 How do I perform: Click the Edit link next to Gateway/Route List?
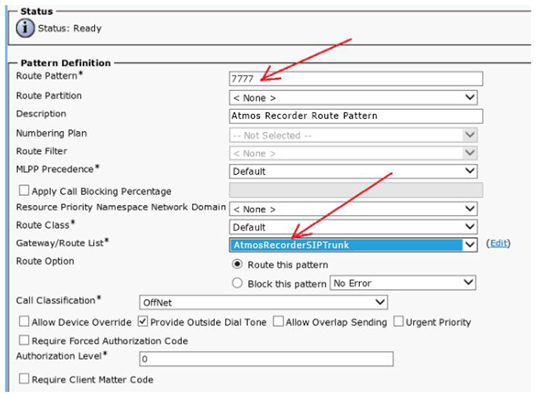click(x=498, y=243)
